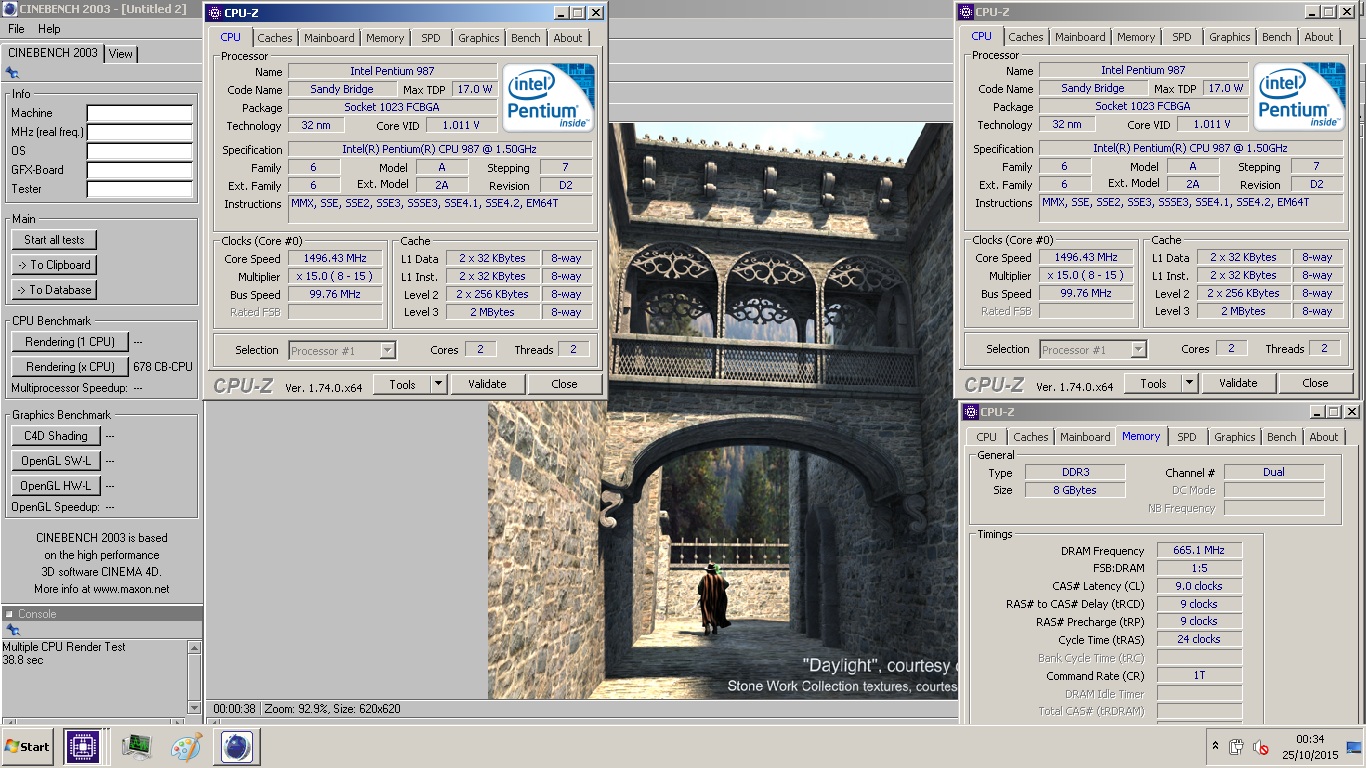Click the Intel Pentium logo in left CPU-Z window
This screenshot has height=768, width=1366.
(x=548, y=97)
